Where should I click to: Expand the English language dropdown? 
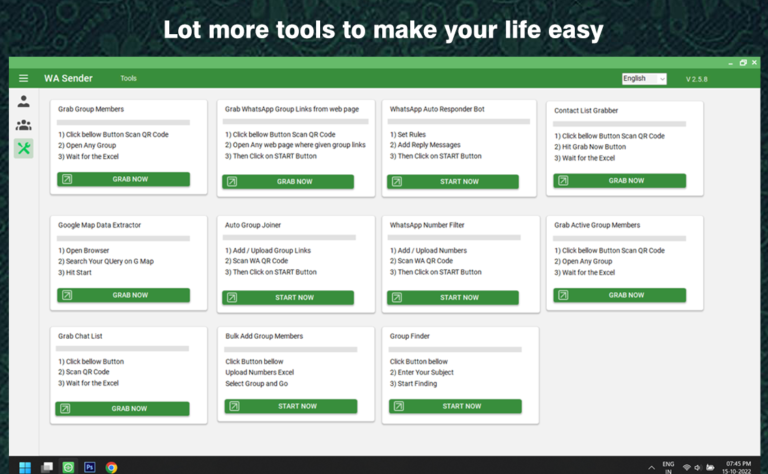(x=643, y=78)
